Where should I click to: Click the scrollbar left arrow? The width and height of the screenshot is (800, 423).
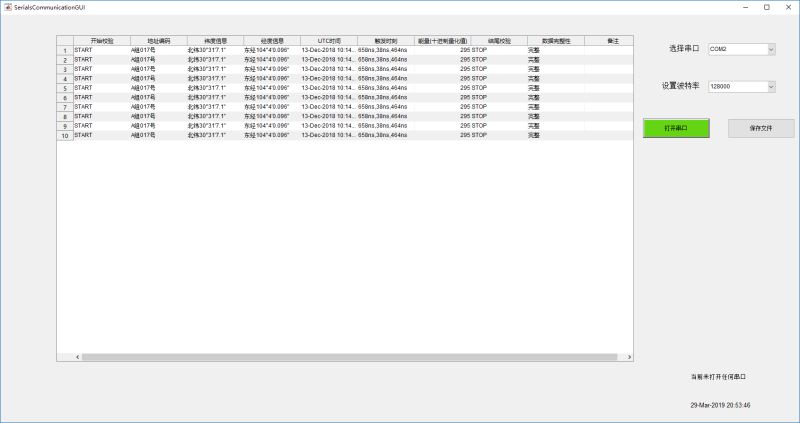(78, 357)
